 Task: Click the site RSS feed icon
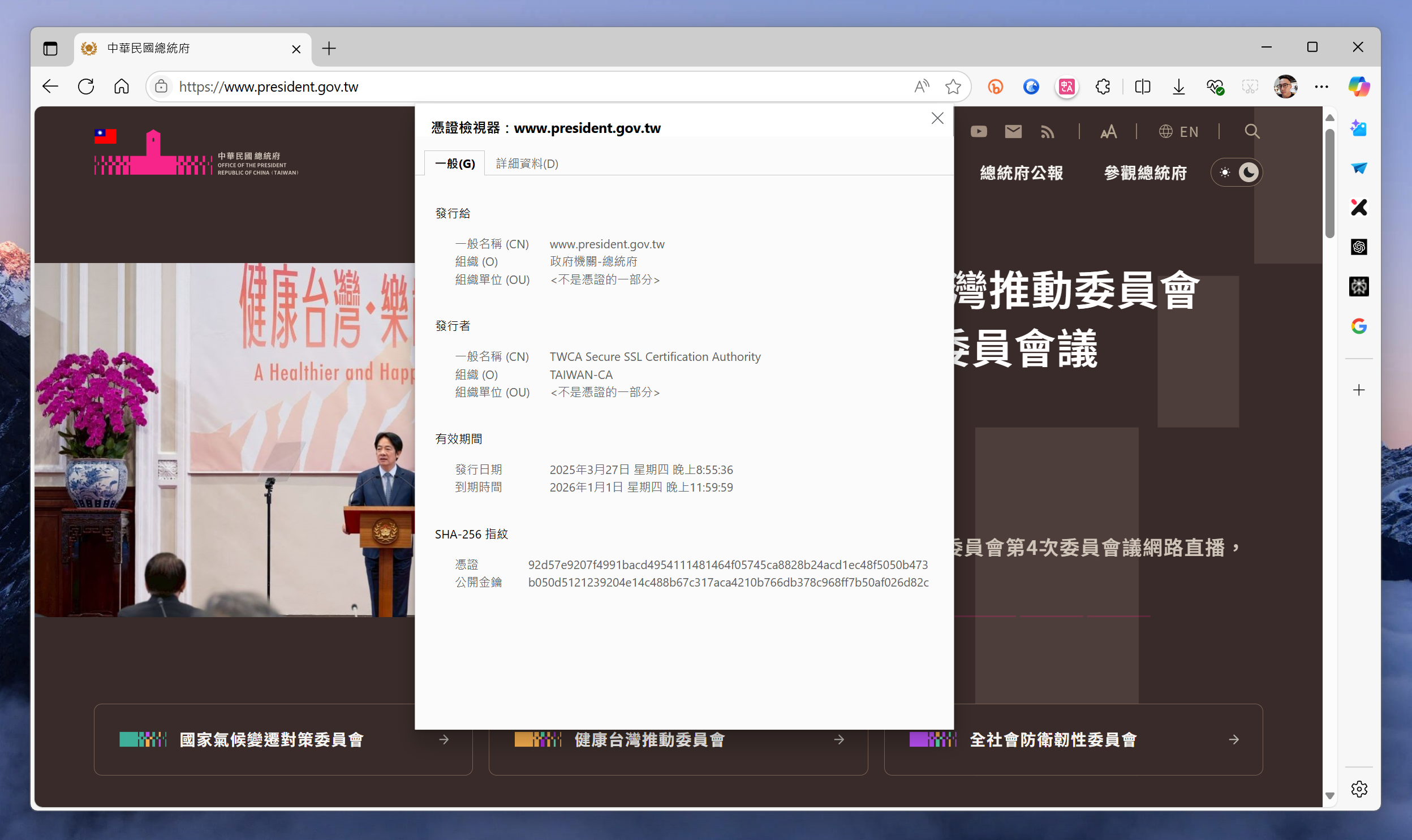point(1048,132)
